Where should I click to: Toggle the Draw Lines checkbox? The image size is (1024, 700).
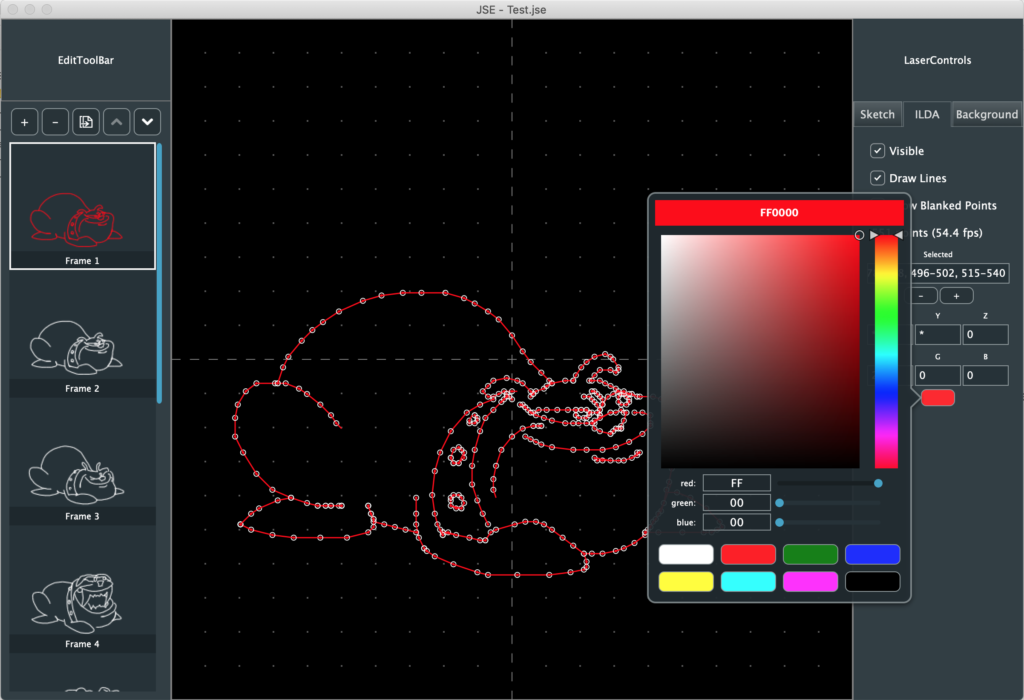(x=877, y=178)
